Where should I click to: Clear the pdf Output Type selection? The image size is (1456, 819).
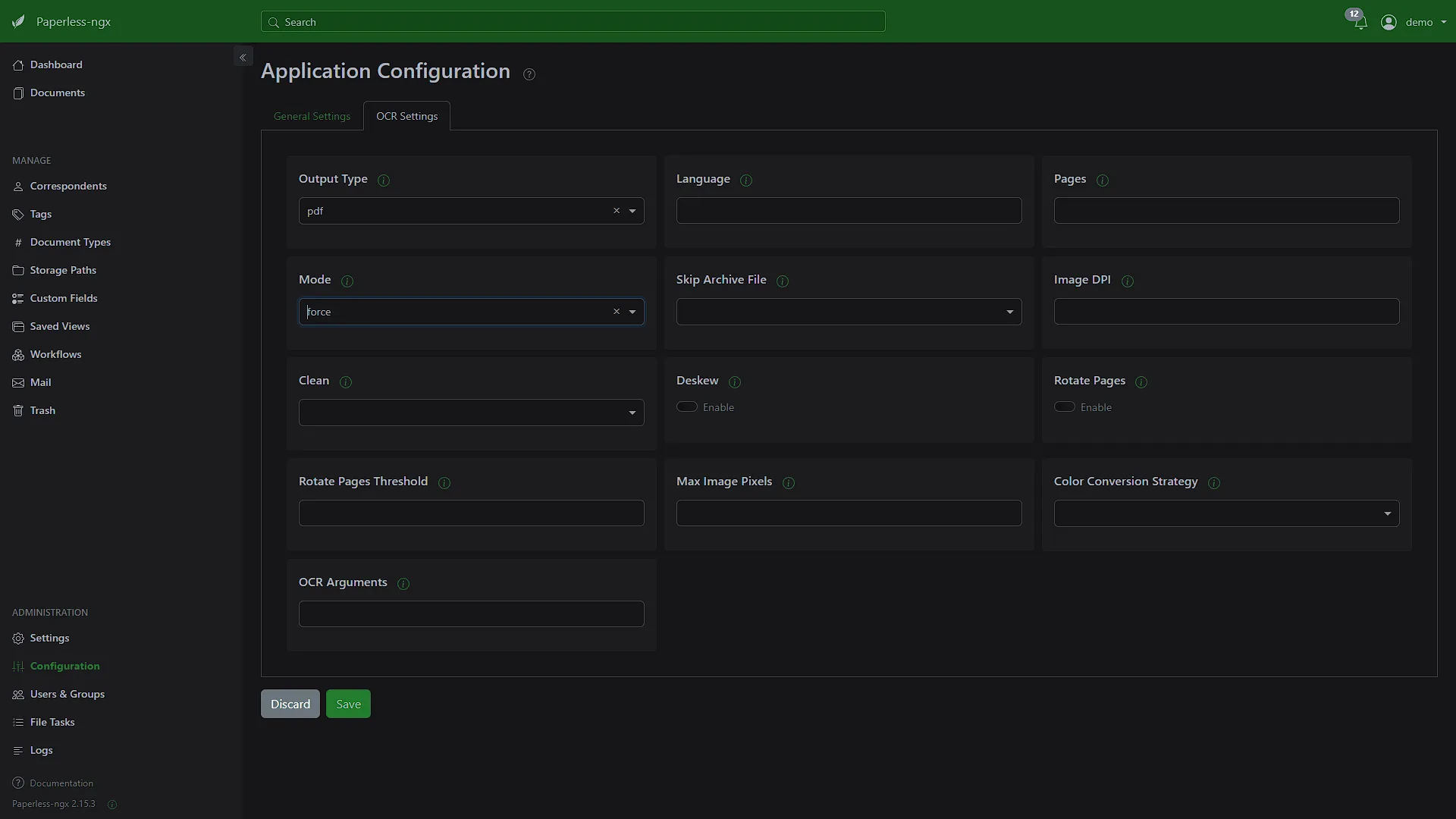point(617,211)
